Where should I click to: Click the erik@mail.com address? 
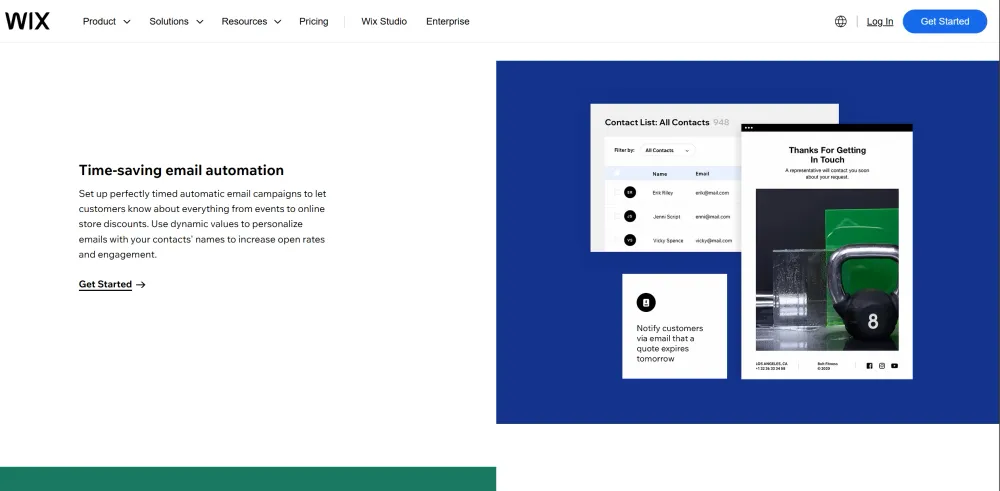click(x=712, y=193)
